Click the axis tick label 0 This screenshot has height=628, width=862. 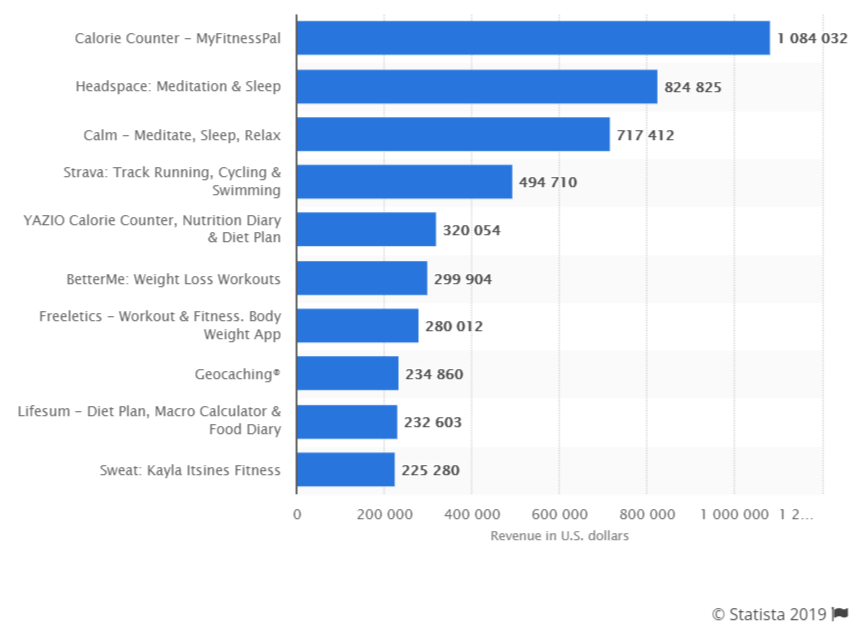pyautogui.click(x=297, y=514)
